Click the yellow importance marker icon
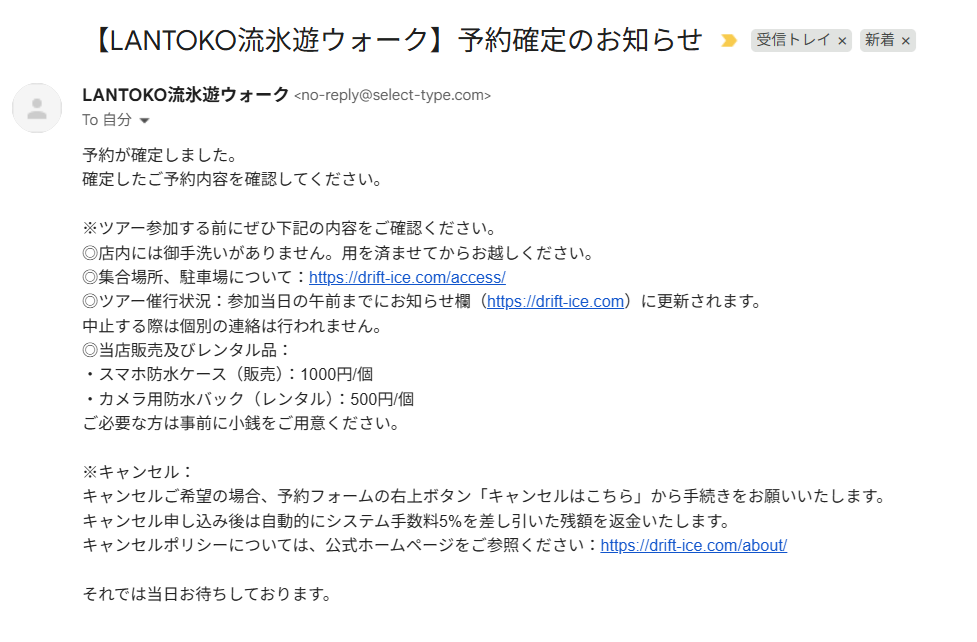This screenshot has height=642, width=977. (x=729, y=41)
